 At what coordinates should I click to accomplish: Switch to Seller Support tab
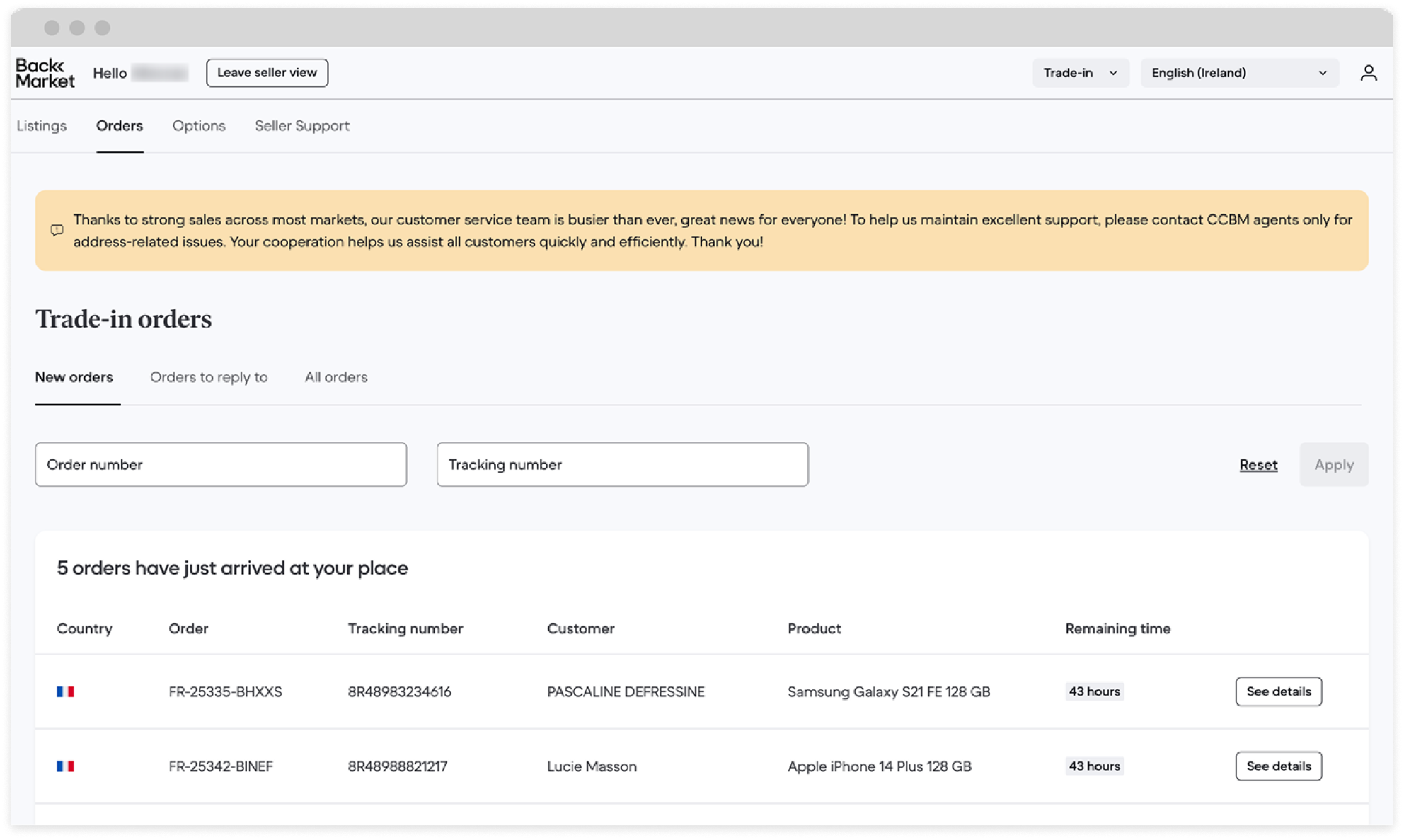coord(302,126)
